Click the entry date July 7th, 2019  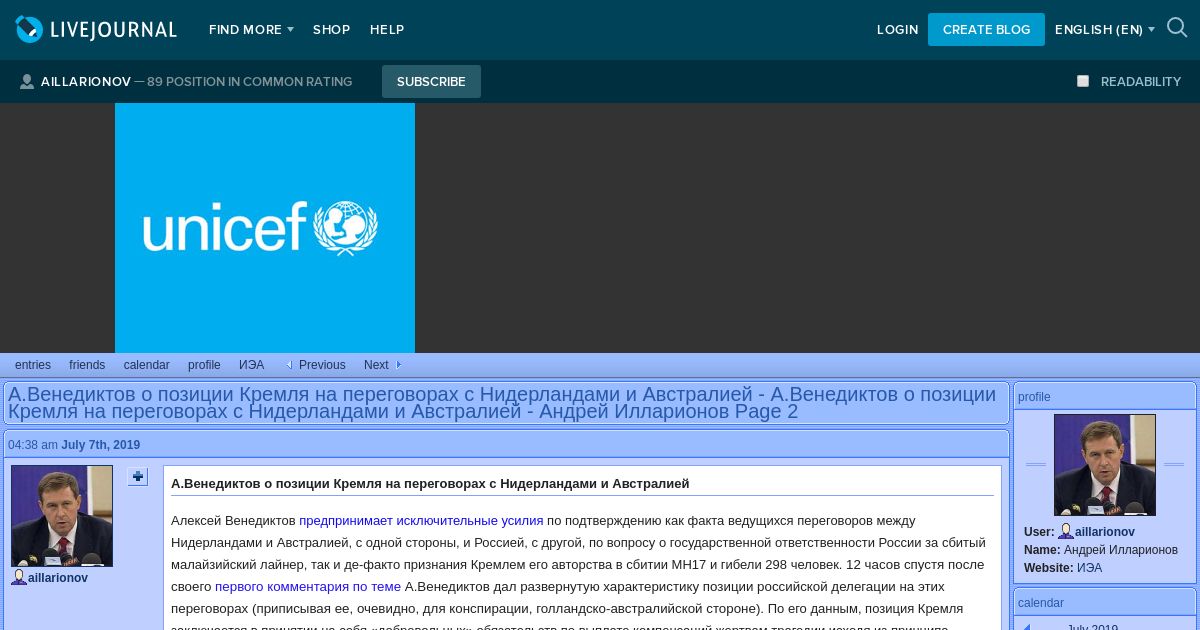pos(100,445)
